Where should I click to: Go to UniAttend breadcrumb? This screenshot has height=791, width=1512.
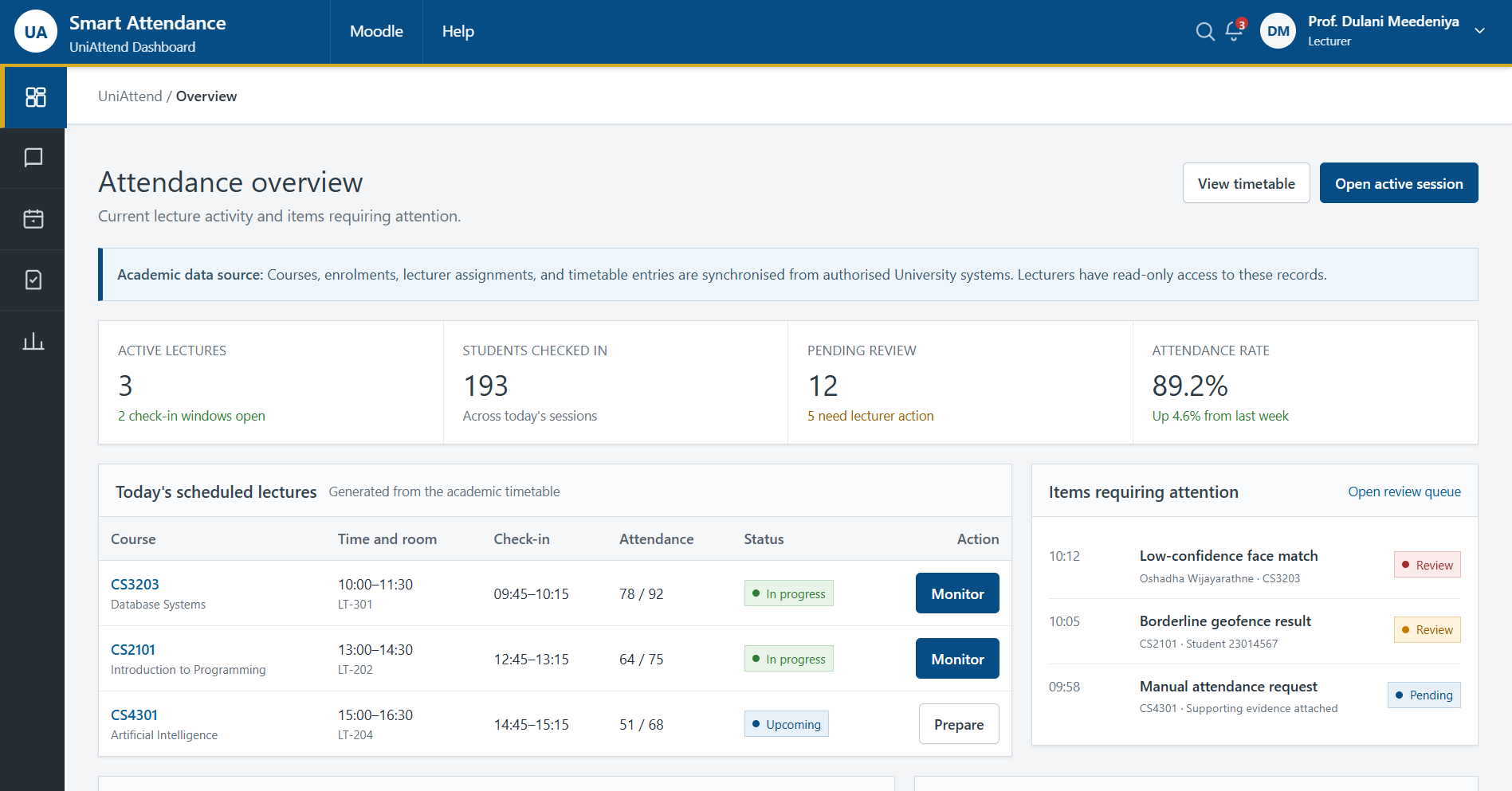coord(130,96)
